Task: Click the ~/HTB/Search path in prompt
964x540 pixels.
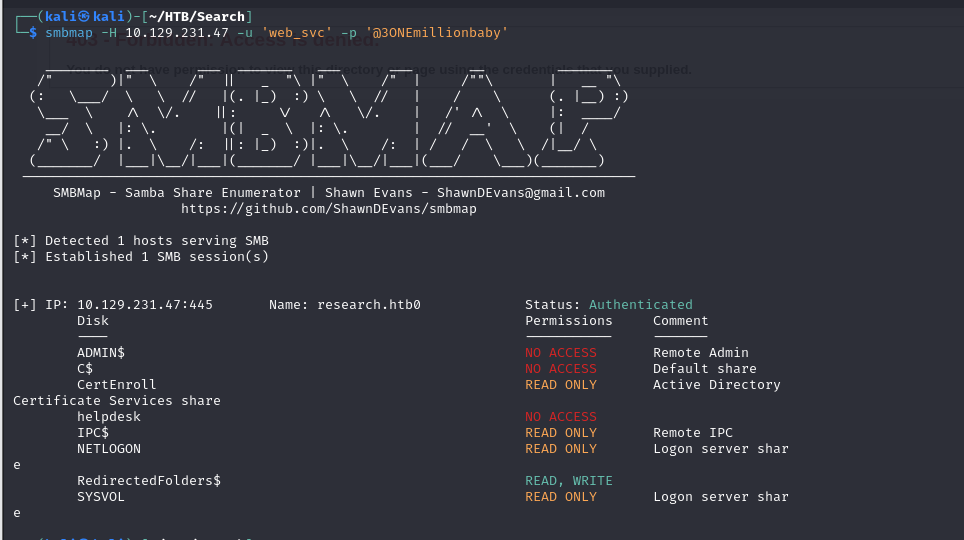Action: pos(197,17)
